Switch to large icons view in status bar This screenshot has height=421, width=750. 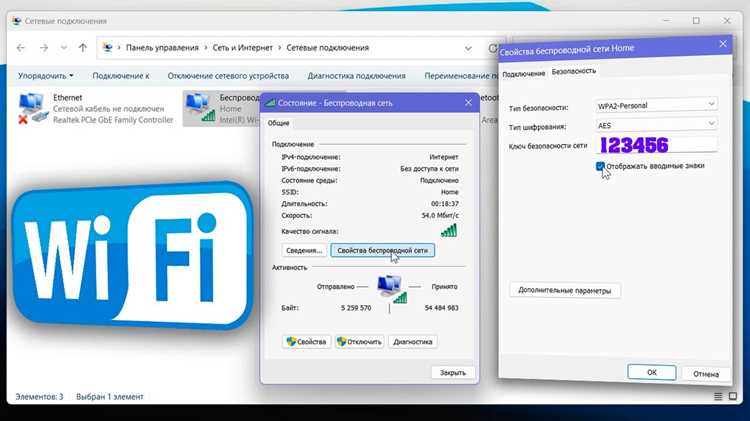click(733, 396)
